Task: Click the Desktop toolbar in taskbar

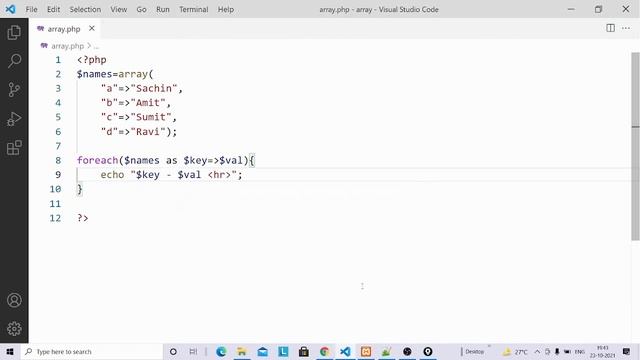Action: click(x=474, y=351)
